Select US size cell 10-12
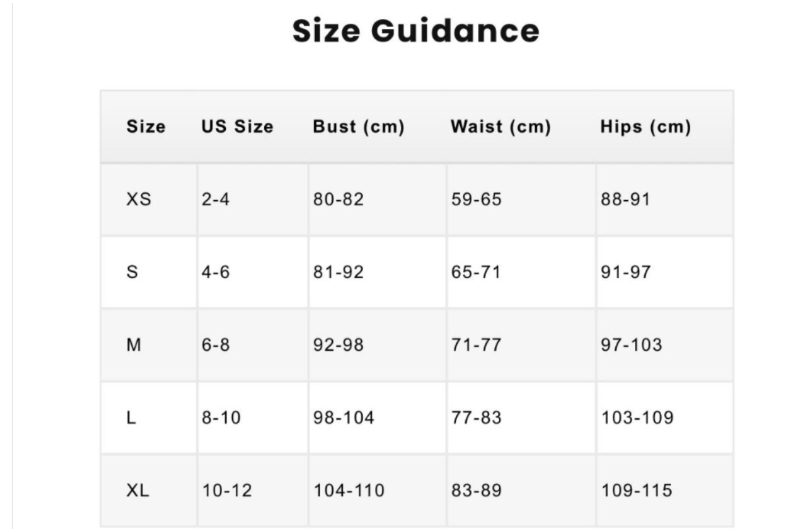This screenshot has width=791, height=529. click(227, 490)
